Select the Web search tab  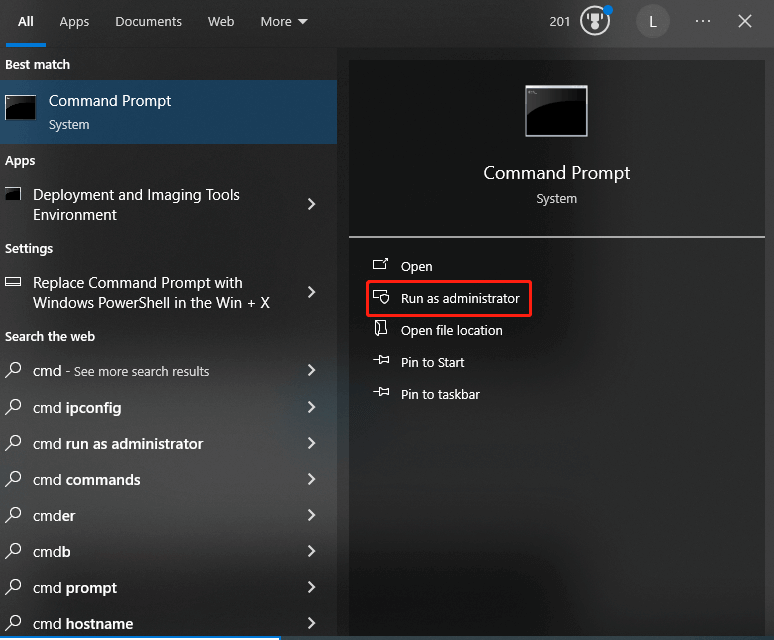point(221,21)
